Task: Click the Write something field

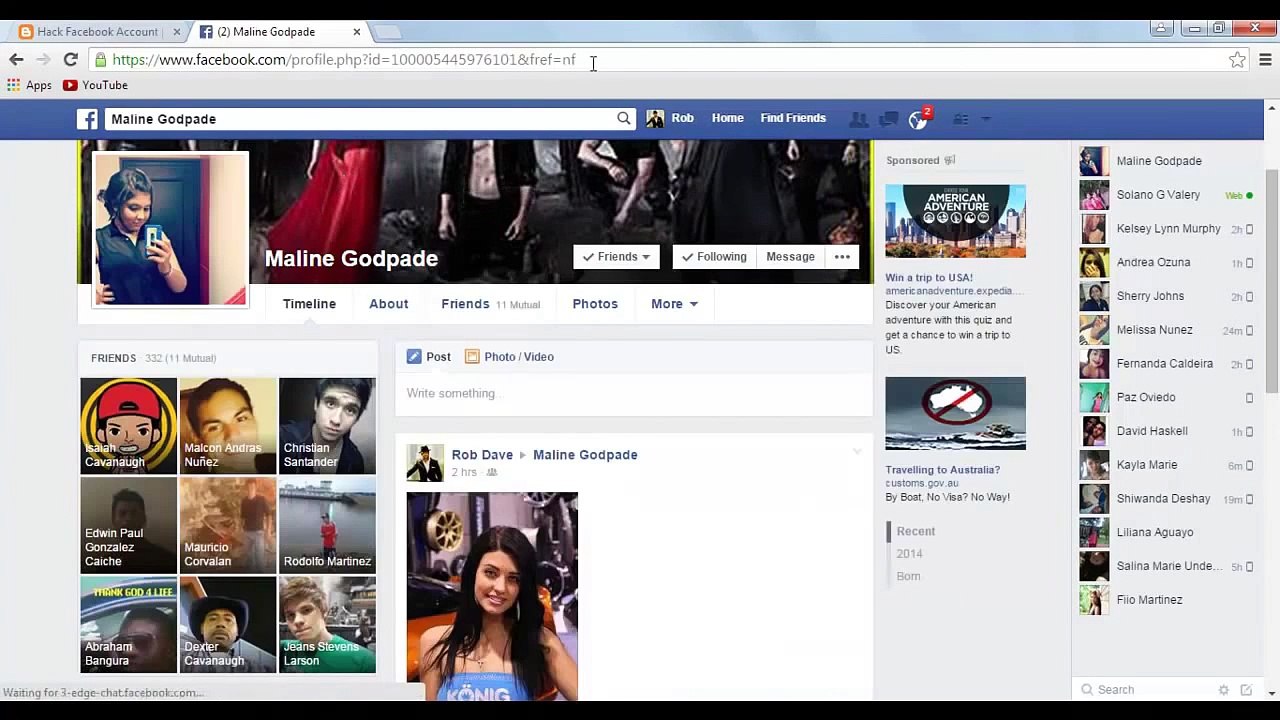Action: 634,394
